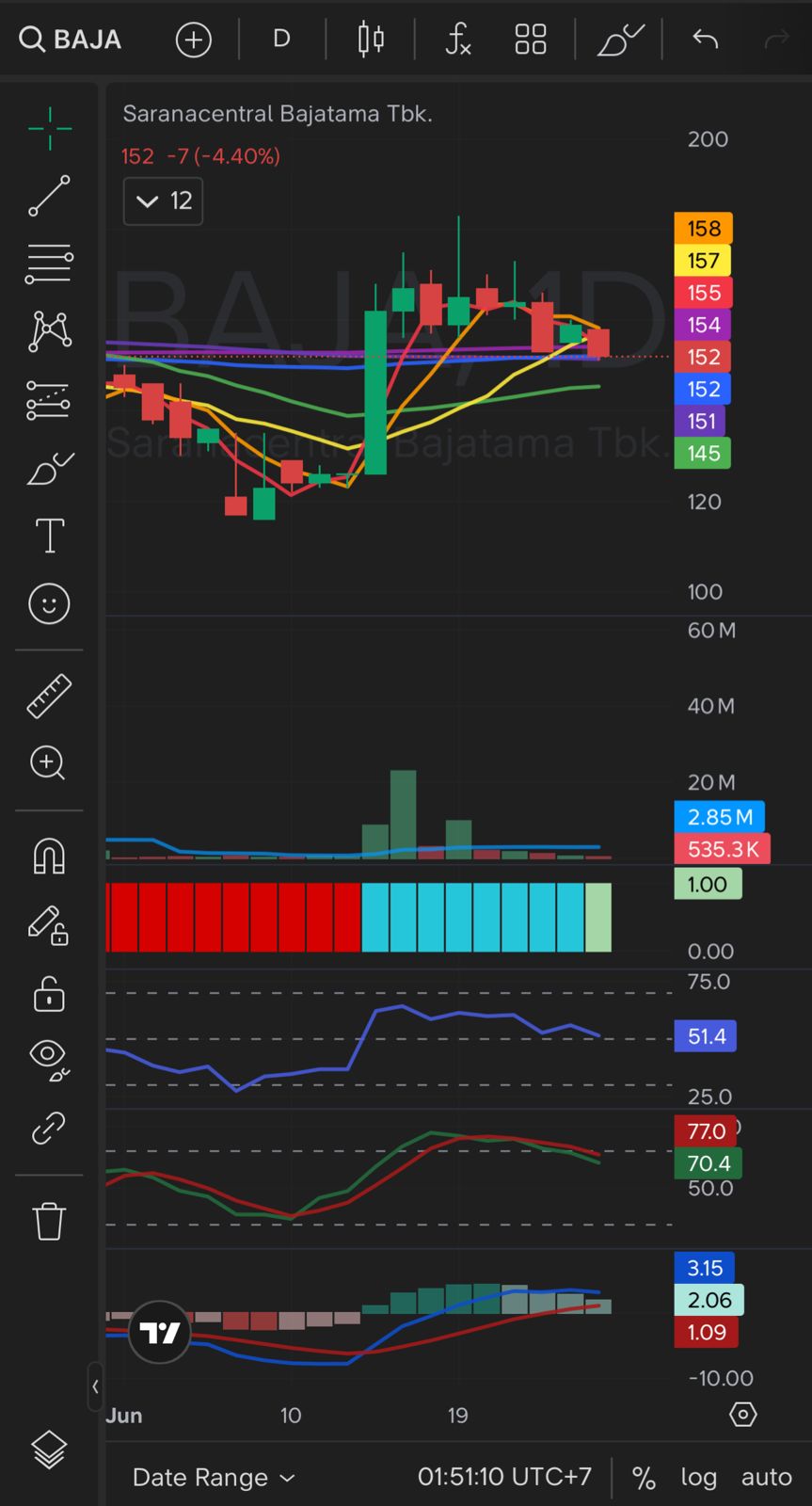
Task: Expand the collapsed side panel arrow
Action: 95,1386
